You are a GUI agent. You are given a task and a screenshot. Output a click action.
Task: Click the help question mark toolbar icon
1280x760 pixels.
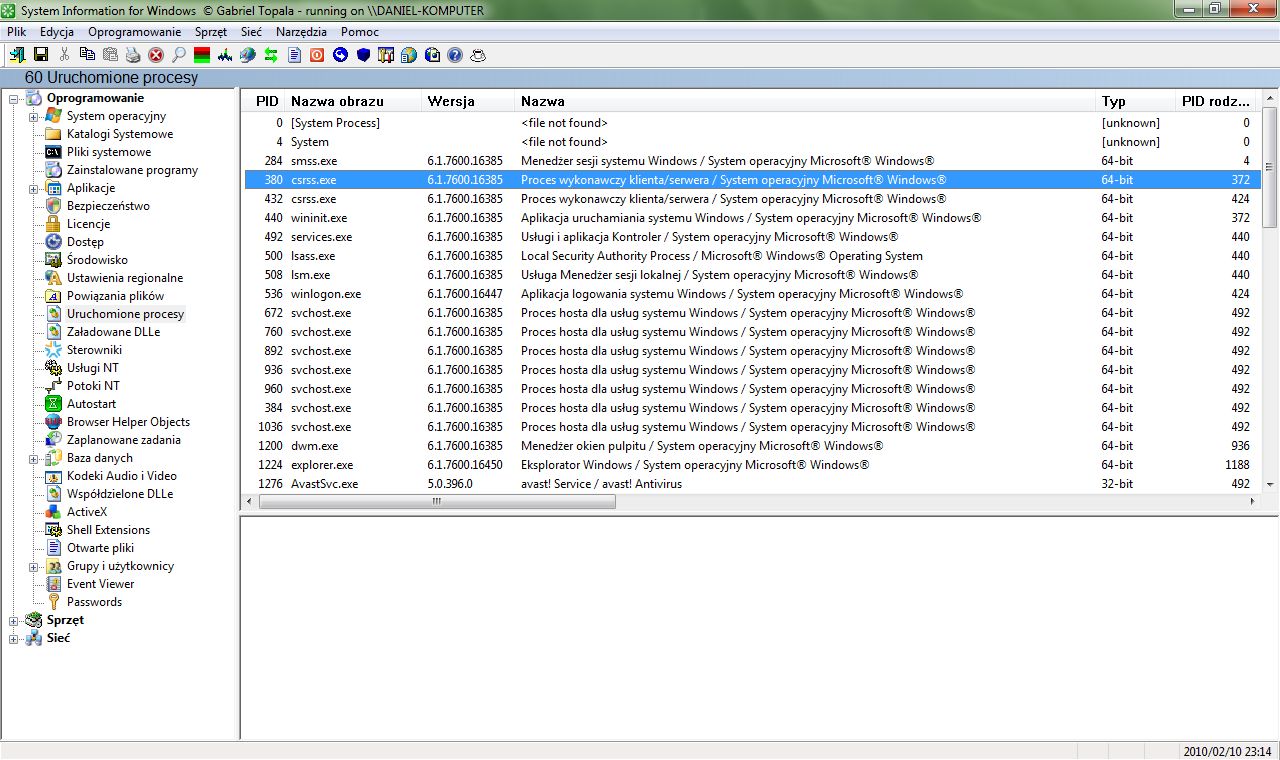(x=455, y=55)
